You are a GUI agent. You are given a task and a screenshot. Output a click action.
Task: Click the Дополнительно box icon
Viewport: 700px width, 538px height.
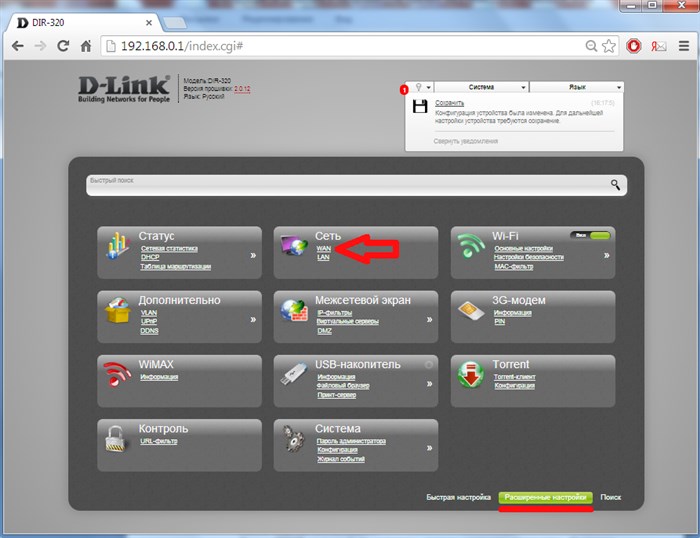coord(117,310)
